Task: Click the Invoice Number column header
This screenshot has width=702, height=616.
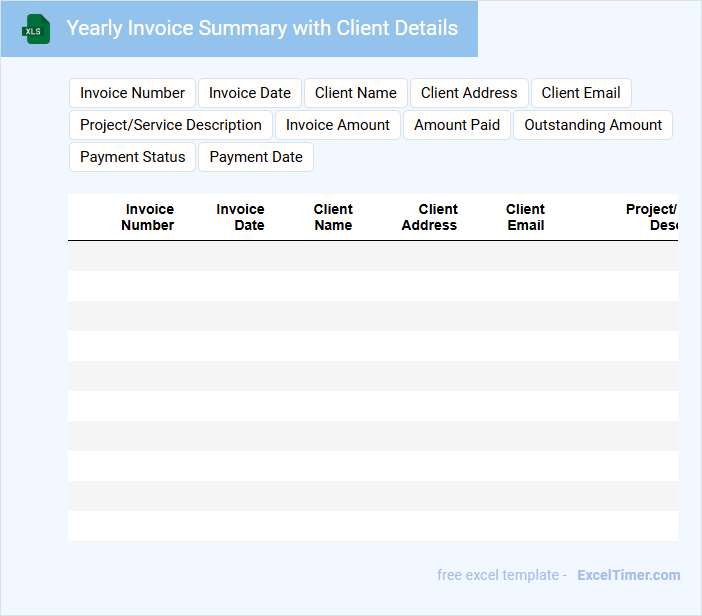Action: 148,217
